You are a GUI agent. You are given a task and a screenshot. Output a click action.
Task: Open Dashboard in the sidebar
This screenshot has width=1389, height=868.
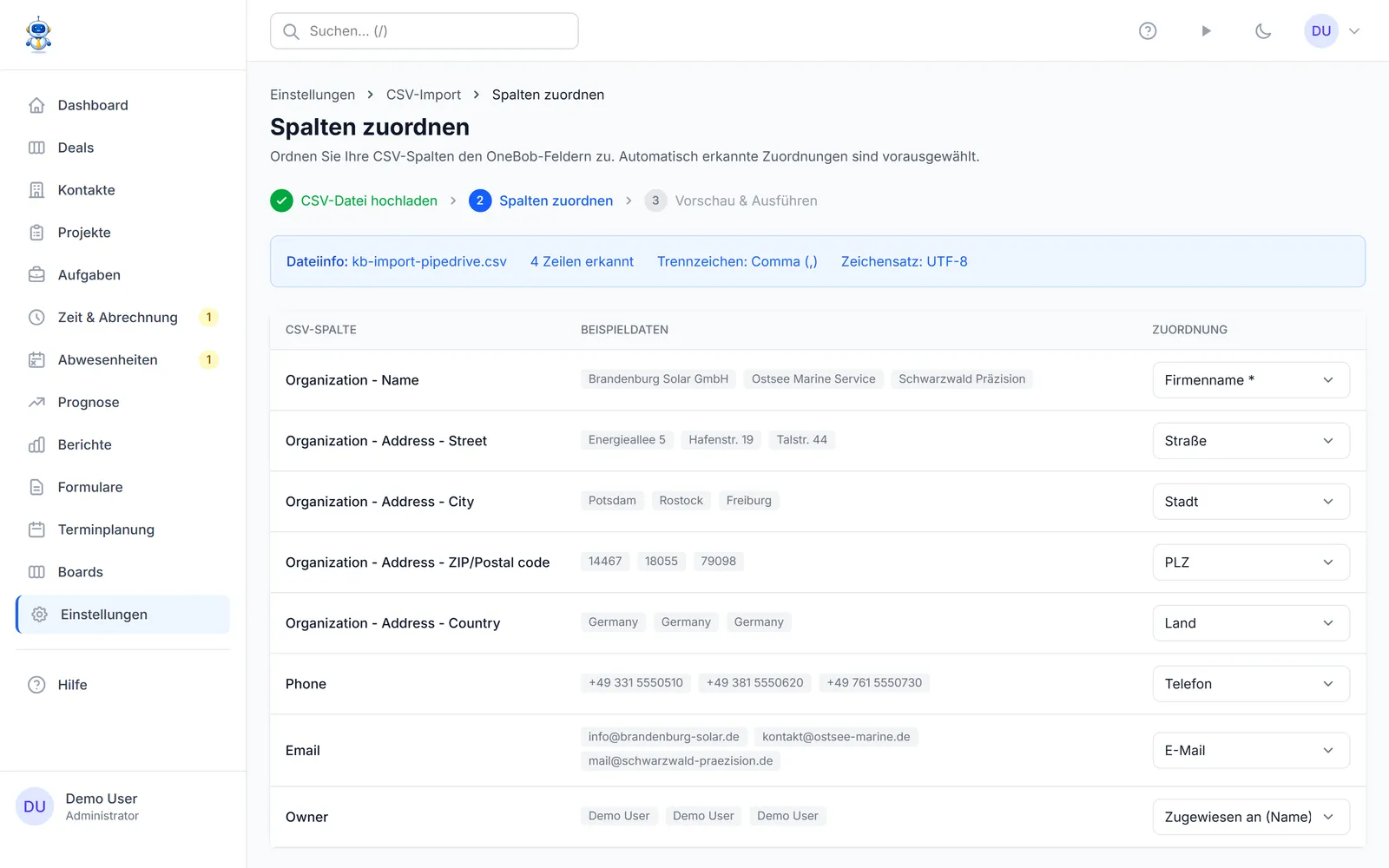coord(122,105)
